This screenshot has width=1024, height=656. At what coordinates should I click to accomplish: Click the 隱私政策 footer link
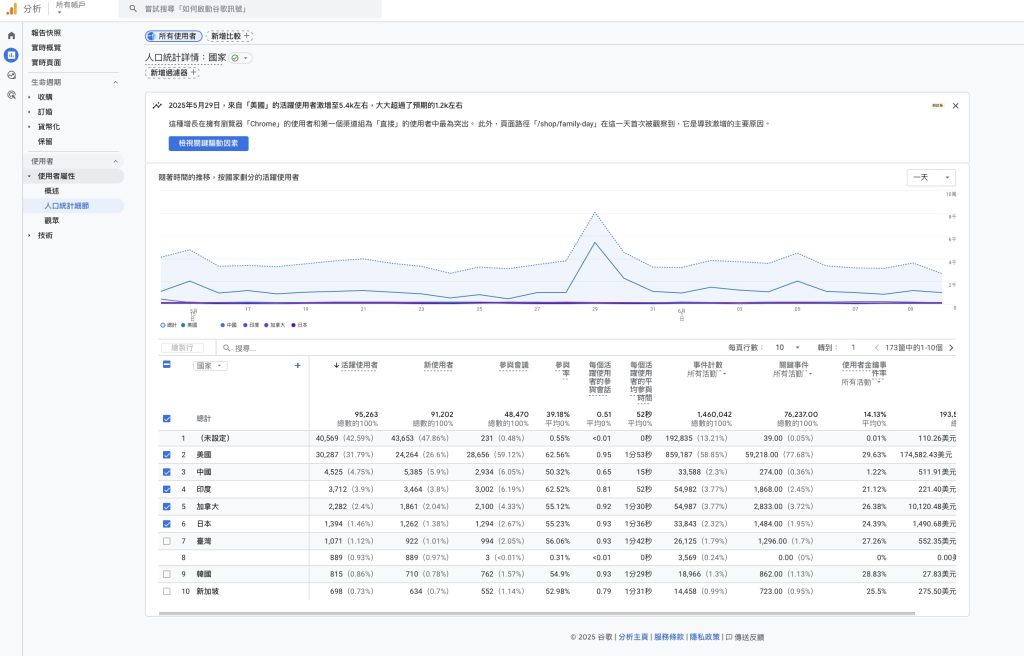pos(706,636)
